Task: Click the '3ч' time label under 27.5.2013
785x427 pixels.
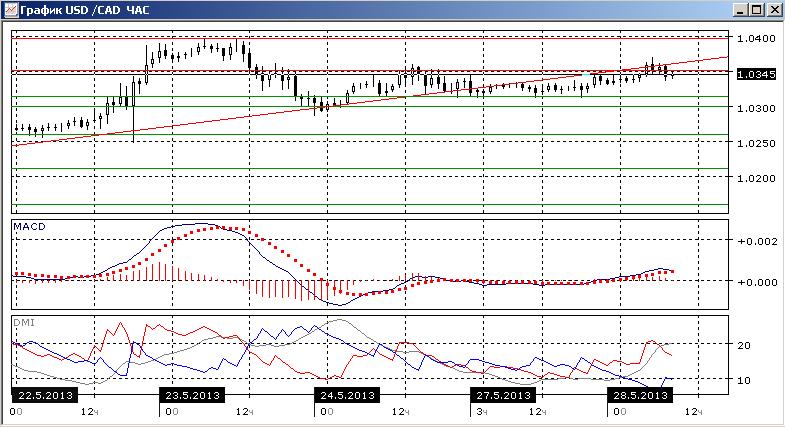Action: [481, 412]
